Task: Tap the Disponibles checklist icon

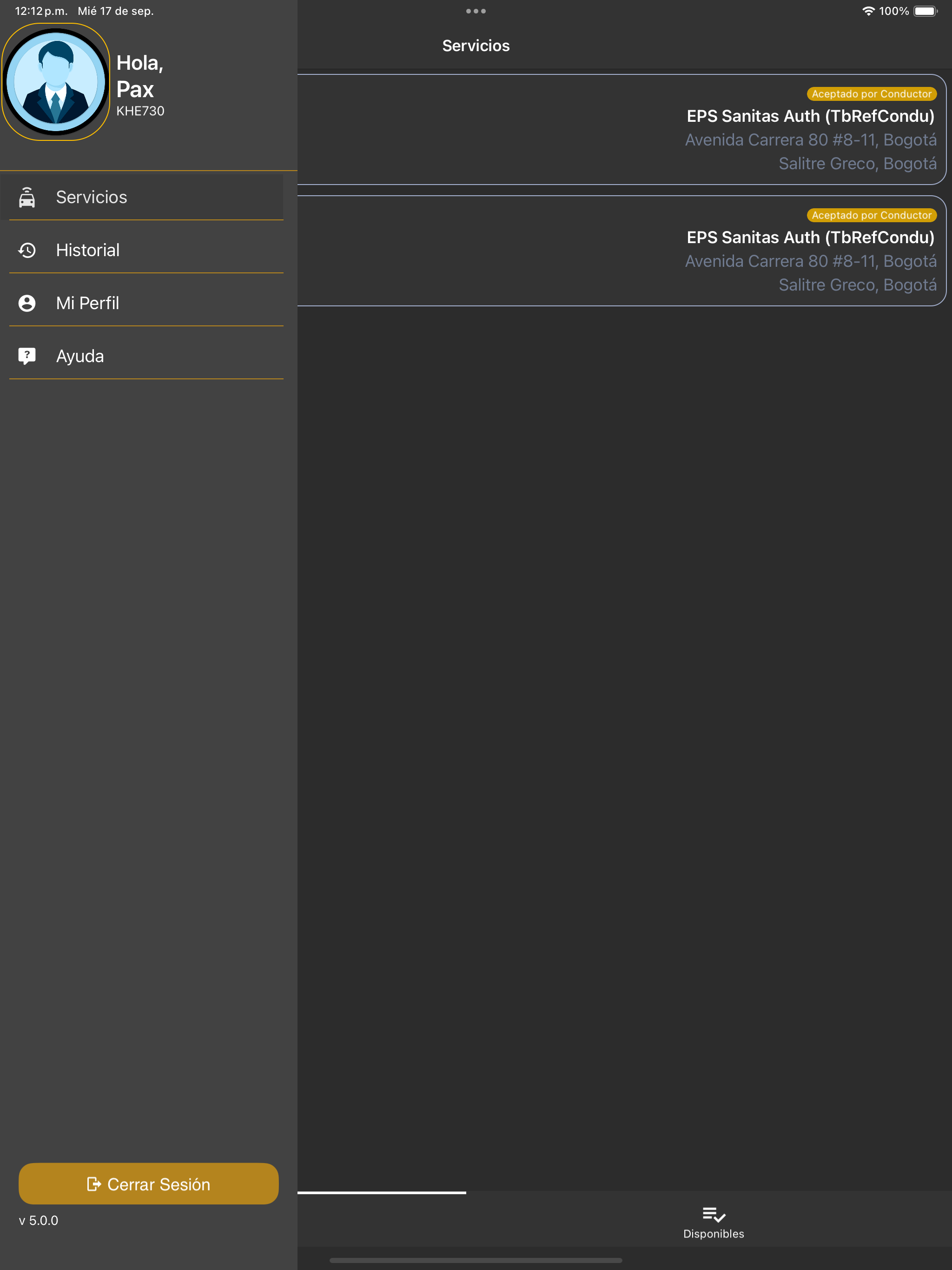Action: [714, 1214]
